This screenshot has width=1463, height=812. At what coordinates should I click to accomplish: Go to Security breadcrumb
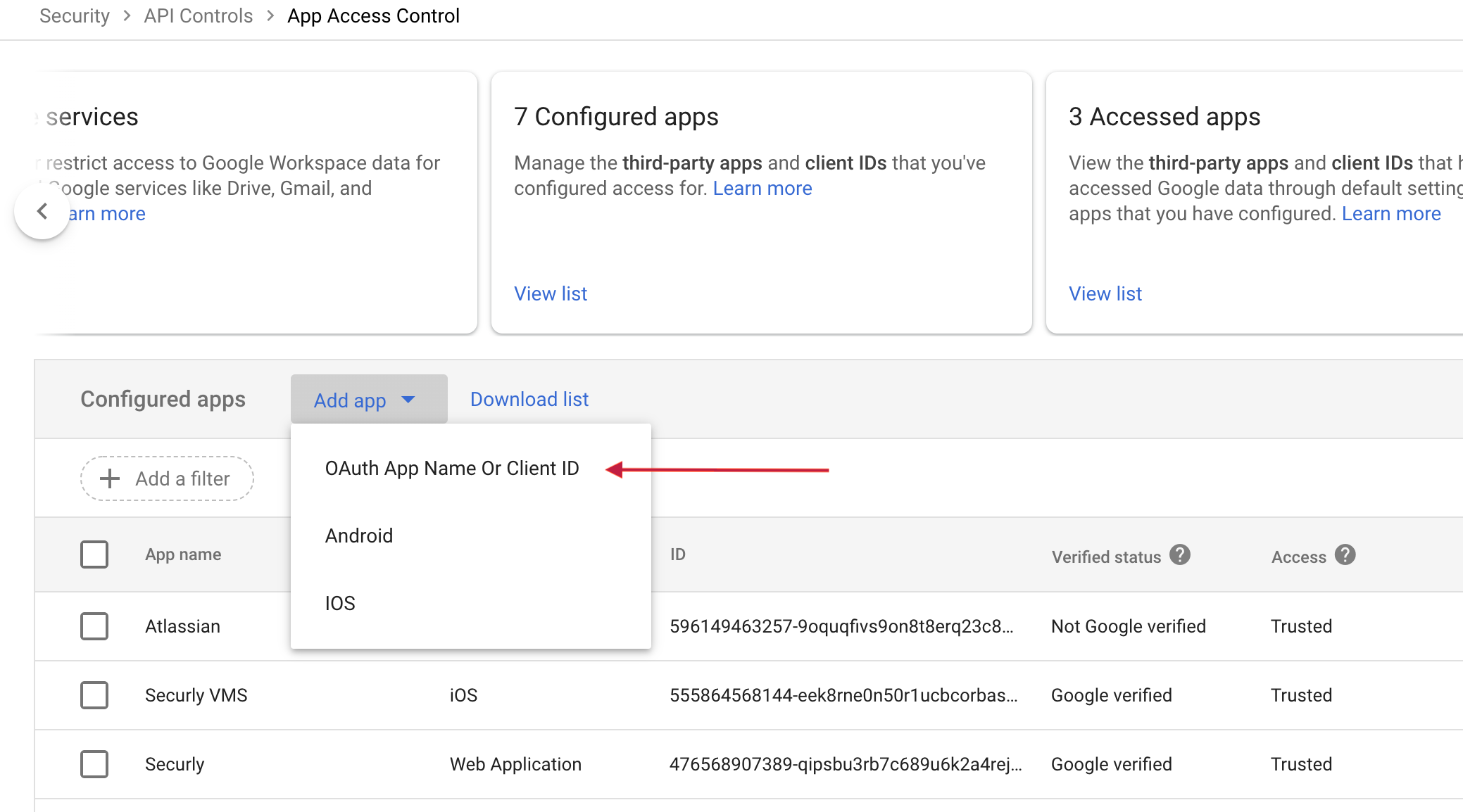click(75, 15)
